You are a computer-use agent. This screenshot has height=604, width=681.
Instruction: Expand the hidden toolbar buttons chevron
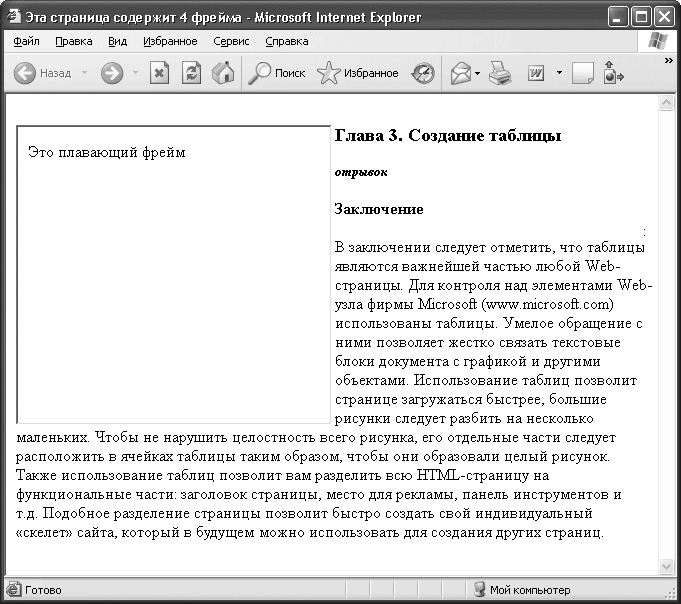click(668, 60)
